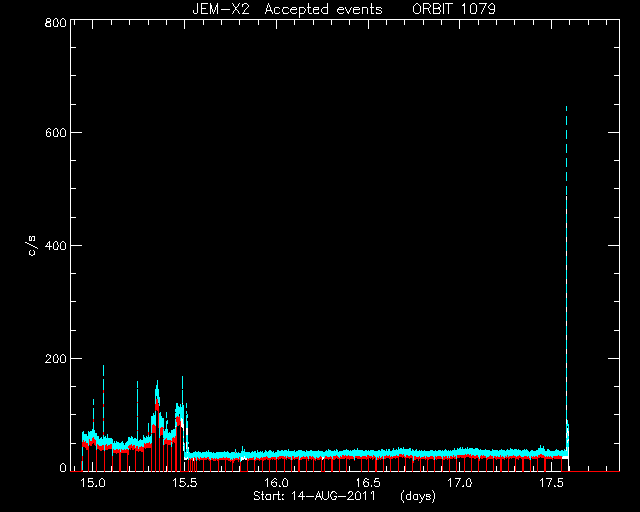Click the 400 y-axis tick label
The height and width of the screenshot is (512, 640).
click(x=55, y=245)
